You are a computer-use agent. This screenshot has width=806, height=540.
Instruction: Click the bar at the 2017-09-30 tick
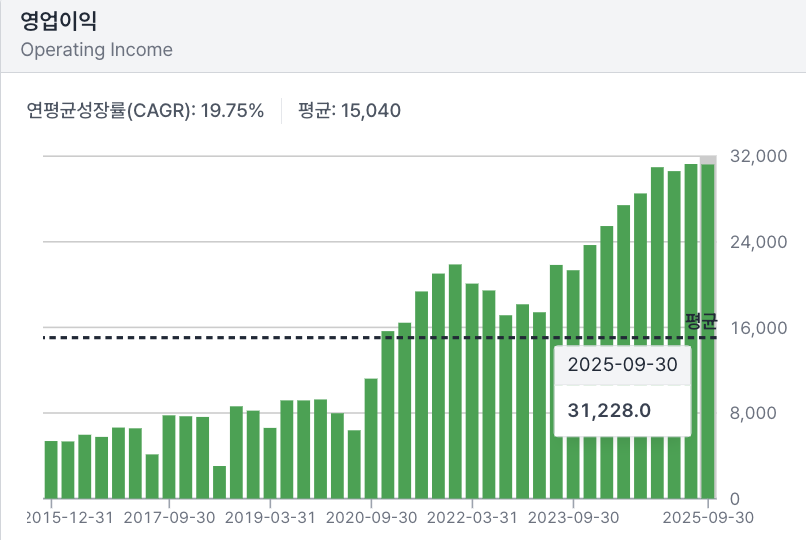[169, 457]
